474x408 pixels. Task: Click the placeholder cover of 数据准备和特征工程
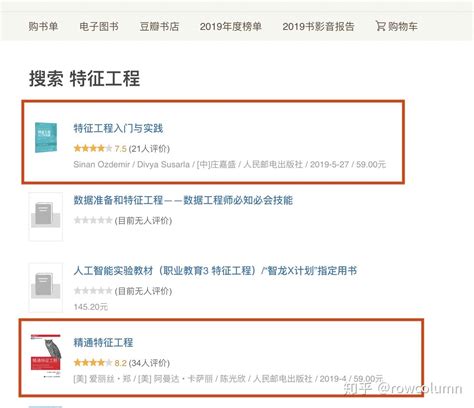coord(46,216)
